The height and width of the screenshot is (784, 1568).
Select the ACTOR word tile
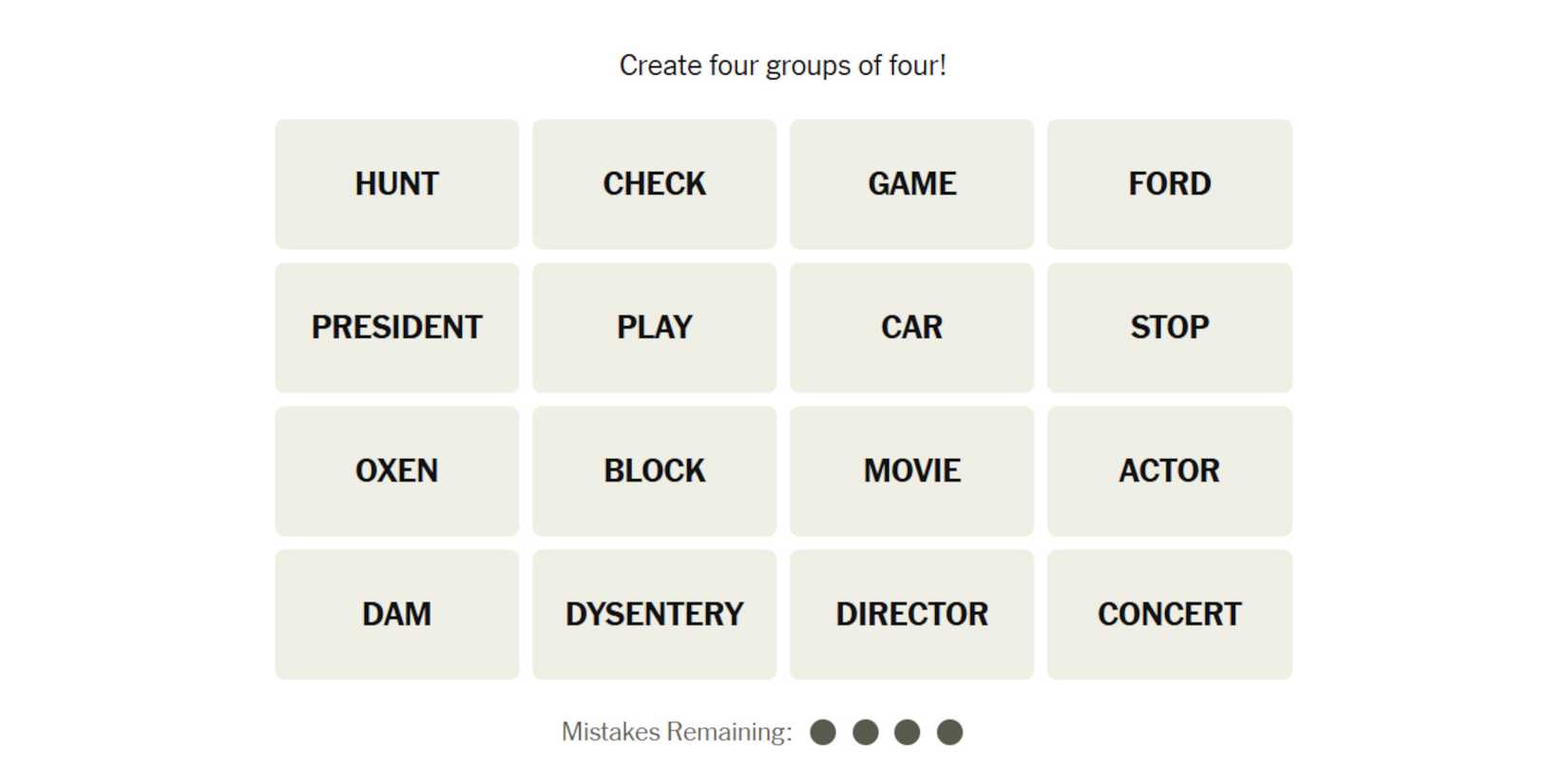point(1169,471)
